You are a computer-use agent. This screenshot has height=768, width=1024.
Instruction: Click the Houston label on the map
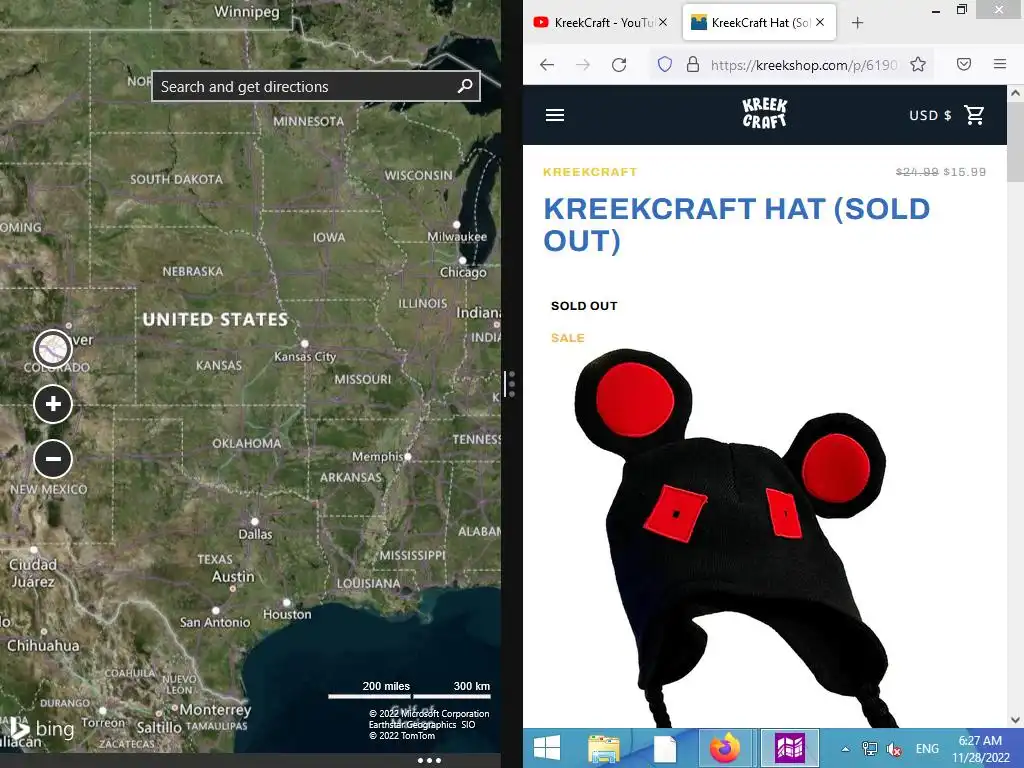pos(287,614)
